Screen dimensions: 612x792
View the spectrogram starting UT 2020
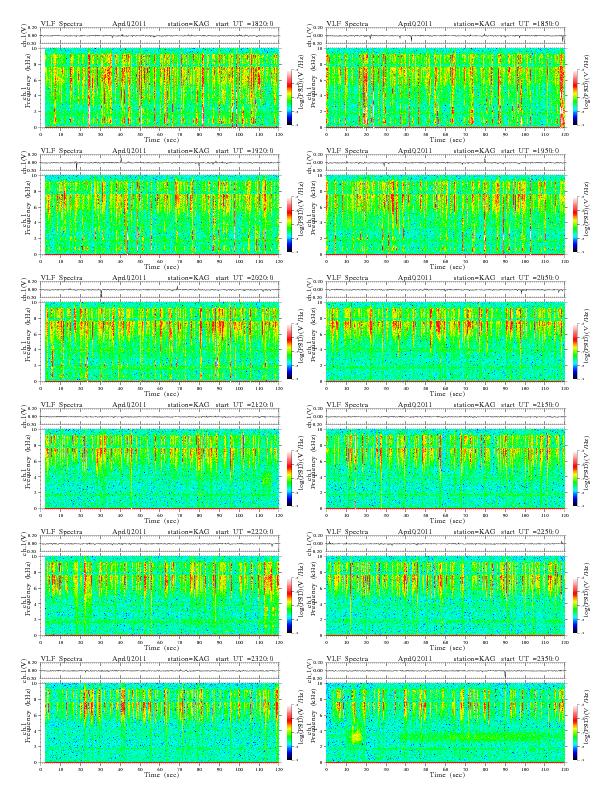pos(160,342)
